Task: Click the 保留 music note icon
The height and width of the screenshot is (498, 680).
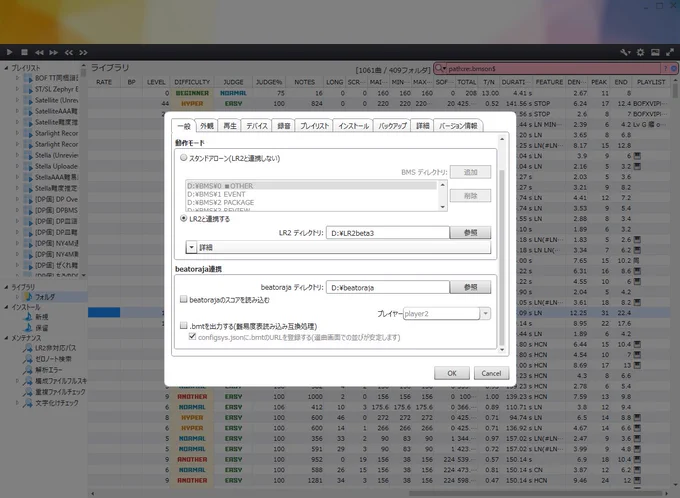Action: click(28, 328)
